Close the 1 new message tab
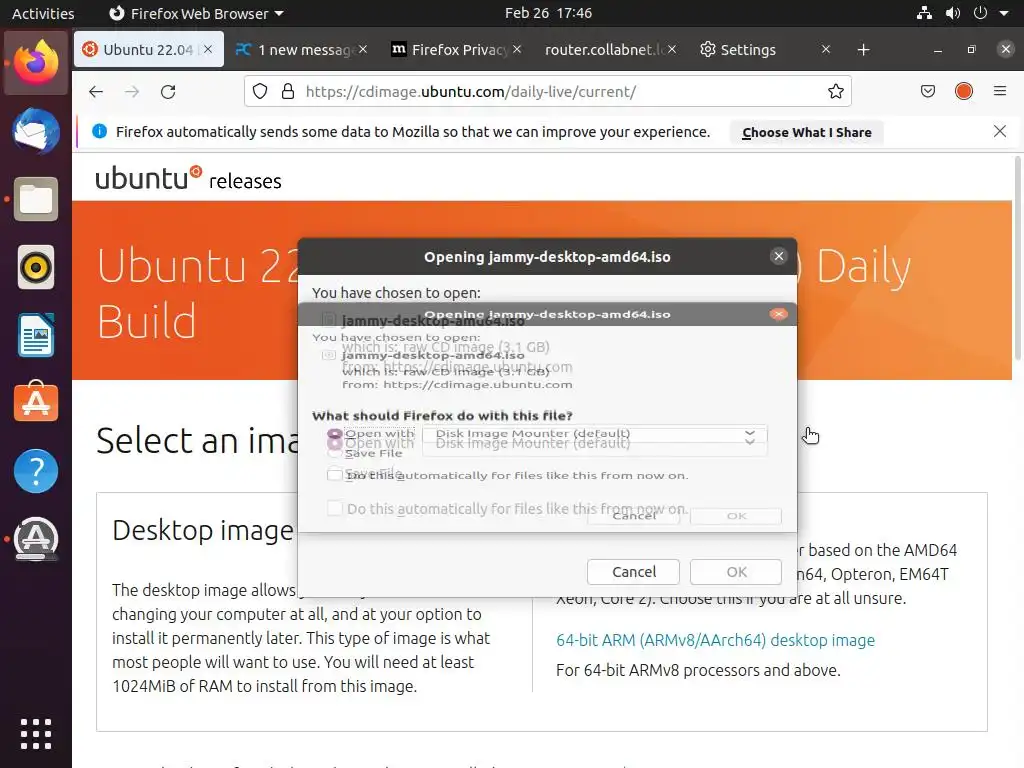Screen dimensions: 1024x768 pos(363,49)
